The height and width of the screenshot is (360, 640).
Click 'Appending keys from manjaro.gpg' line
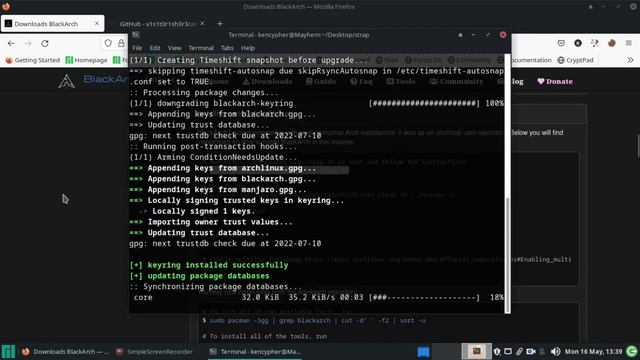(218, 189)
